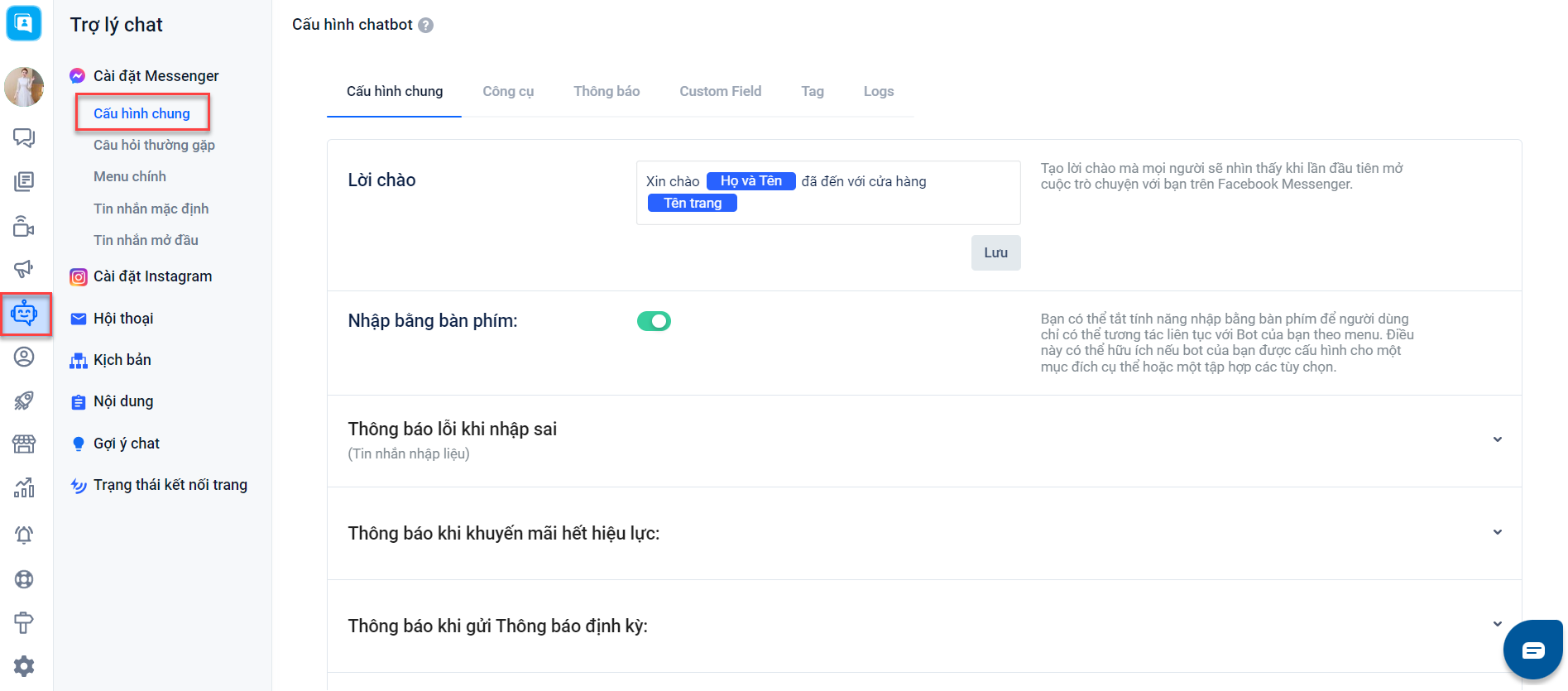Click the lightbulb icon beside Gợi ý chat

[79, 444]
